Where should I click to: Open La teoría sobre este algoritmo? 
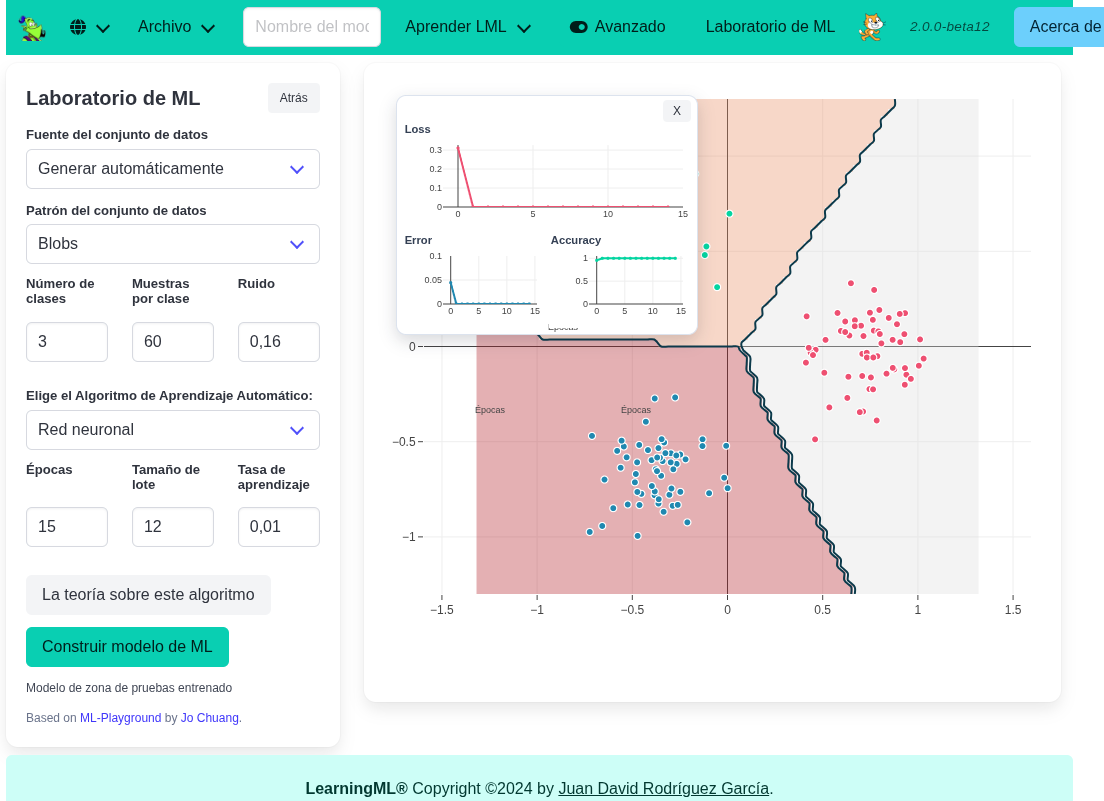pos(148,595)
